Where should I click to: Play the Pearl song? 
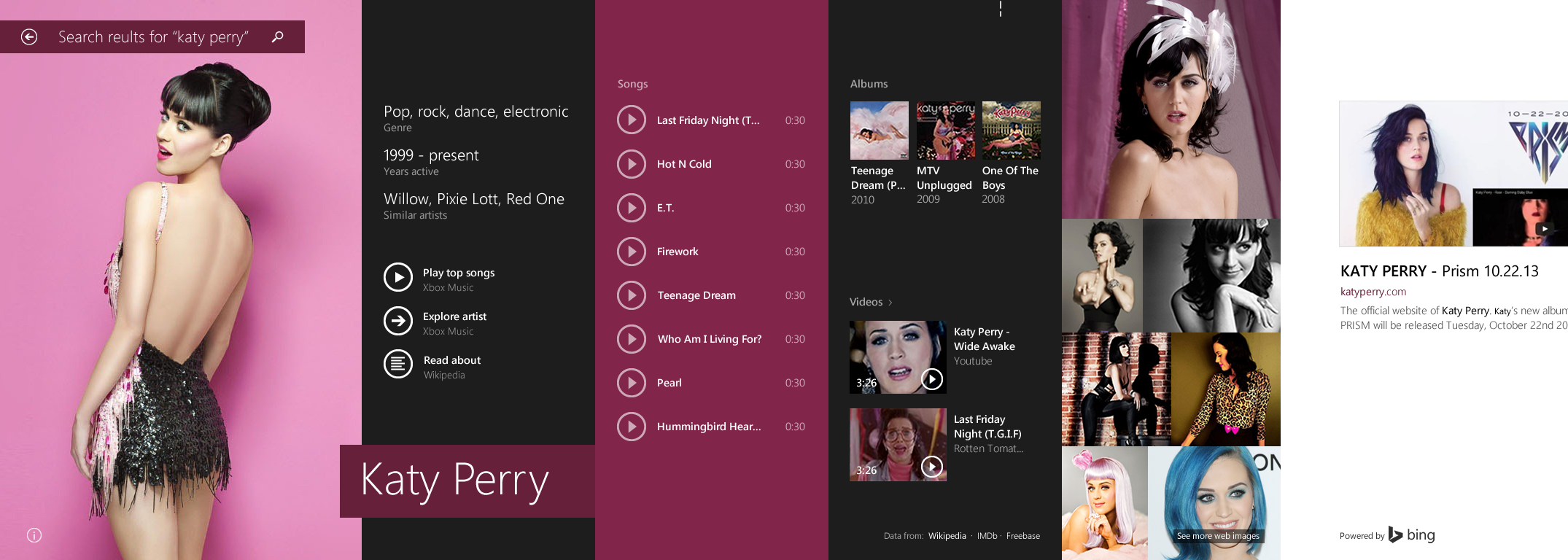tap(632, 383)
